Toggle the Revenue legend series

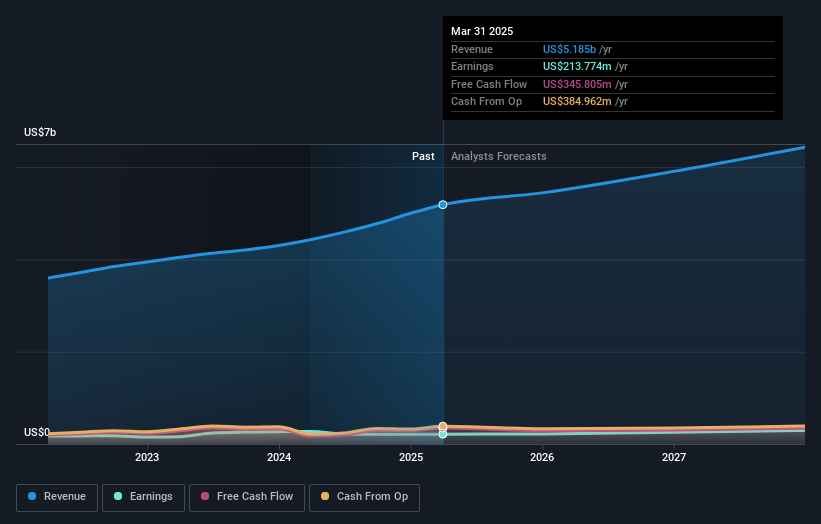(x=57, y=497)
